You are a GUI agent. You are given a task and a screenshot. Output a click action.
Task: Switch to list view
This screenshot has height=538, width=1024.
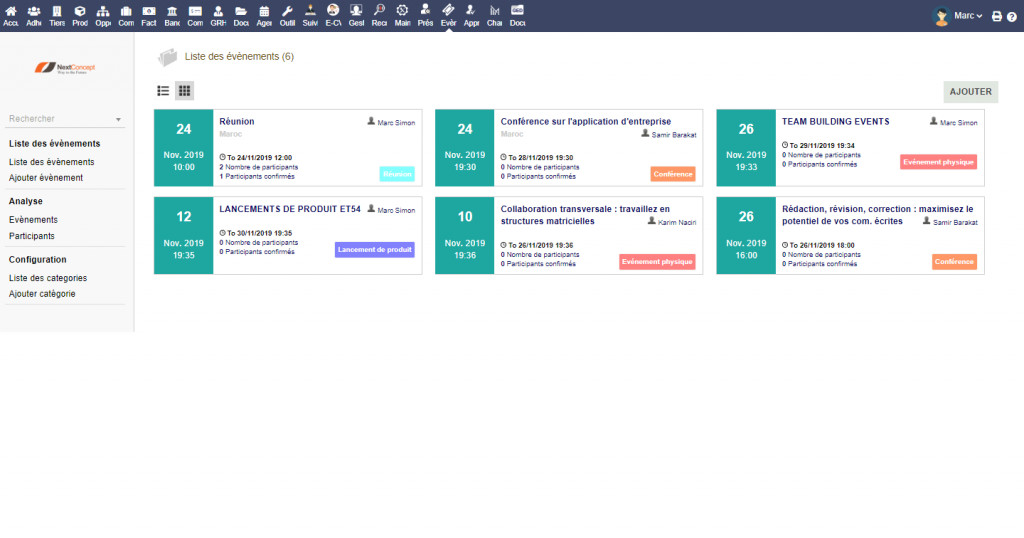163,91
